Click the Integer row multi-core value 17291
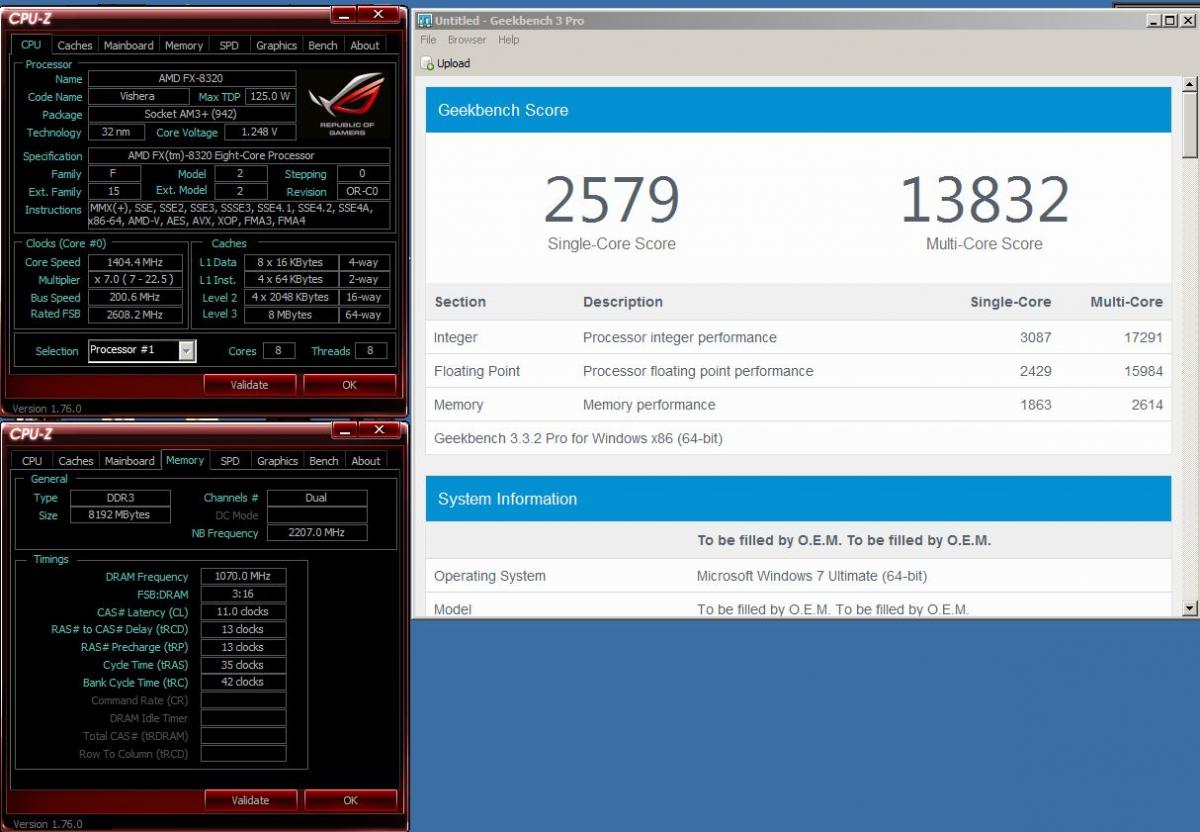Screen dimensions: 1200x832 1143,337
